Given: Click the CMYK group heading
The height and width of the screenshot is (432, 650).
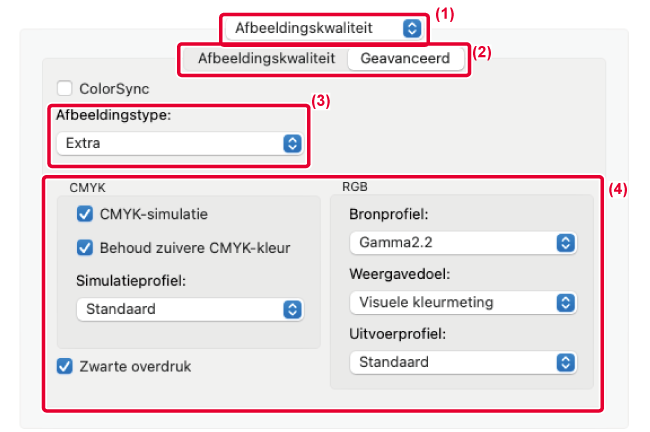Looking at the screenshot, I should (x=88, y=186).
